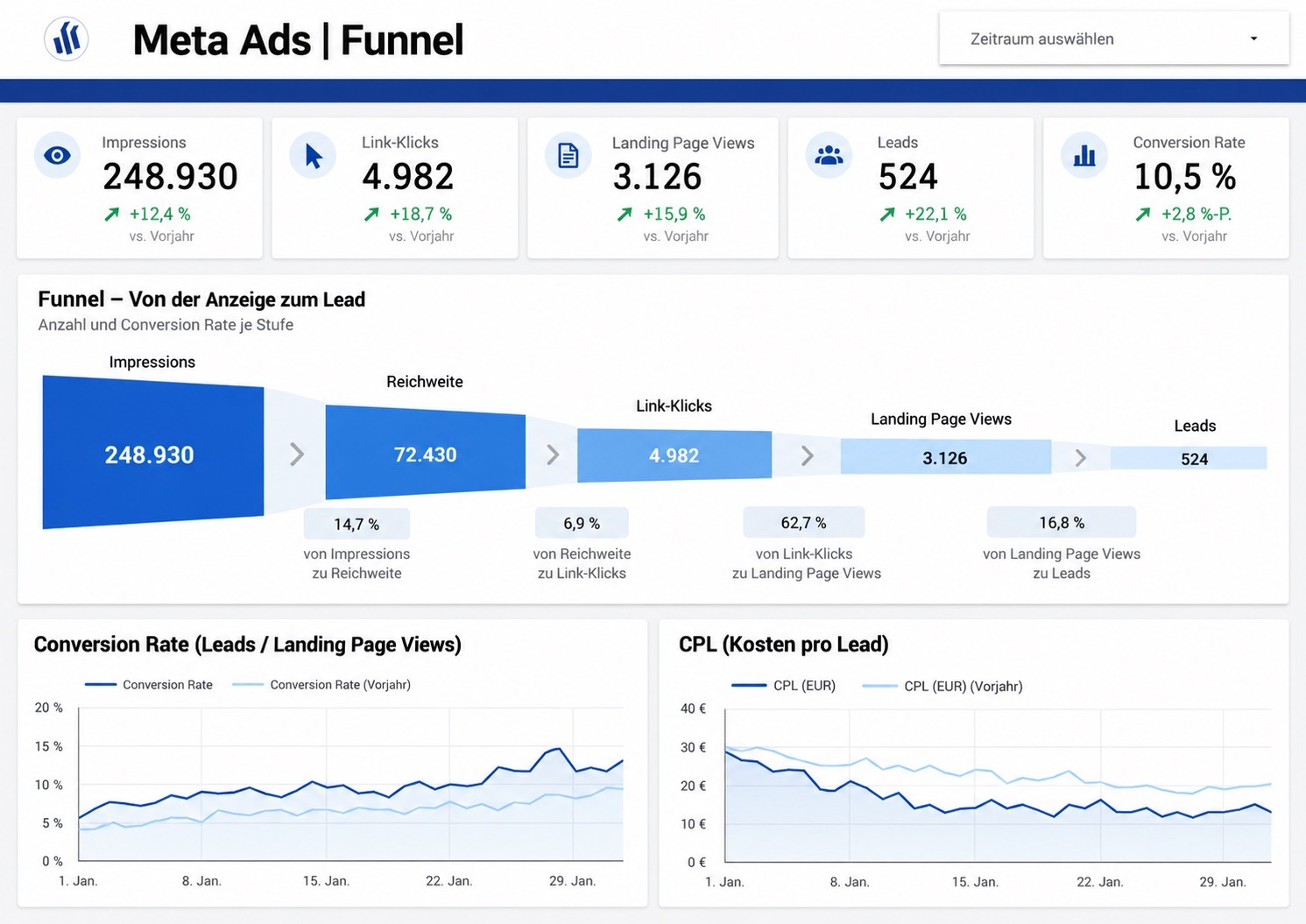Click the green trend arrow next to +18,7 %
The image size is (1306, 924).
[372, 214]
